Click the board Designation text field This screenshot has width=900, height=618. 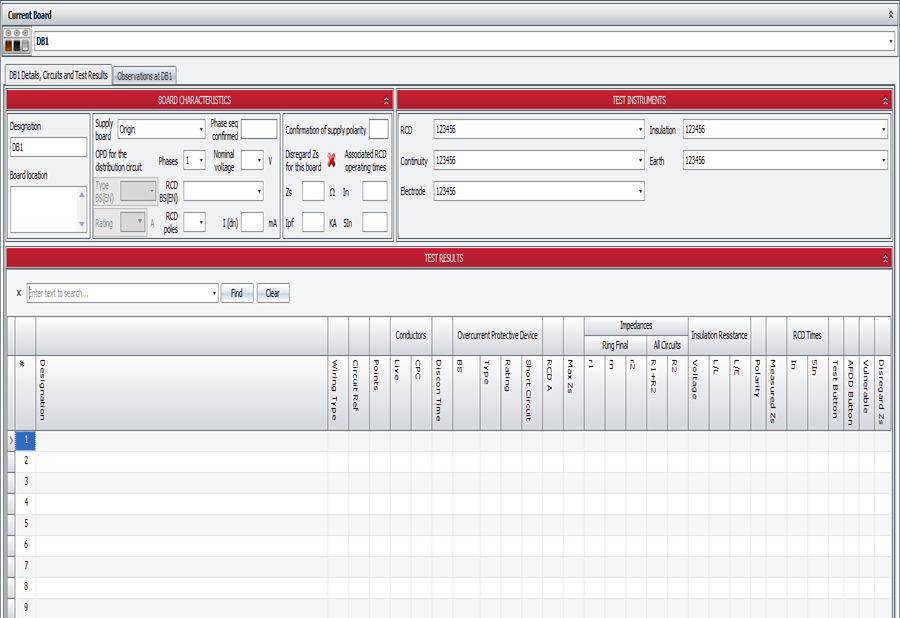(48, 147)
